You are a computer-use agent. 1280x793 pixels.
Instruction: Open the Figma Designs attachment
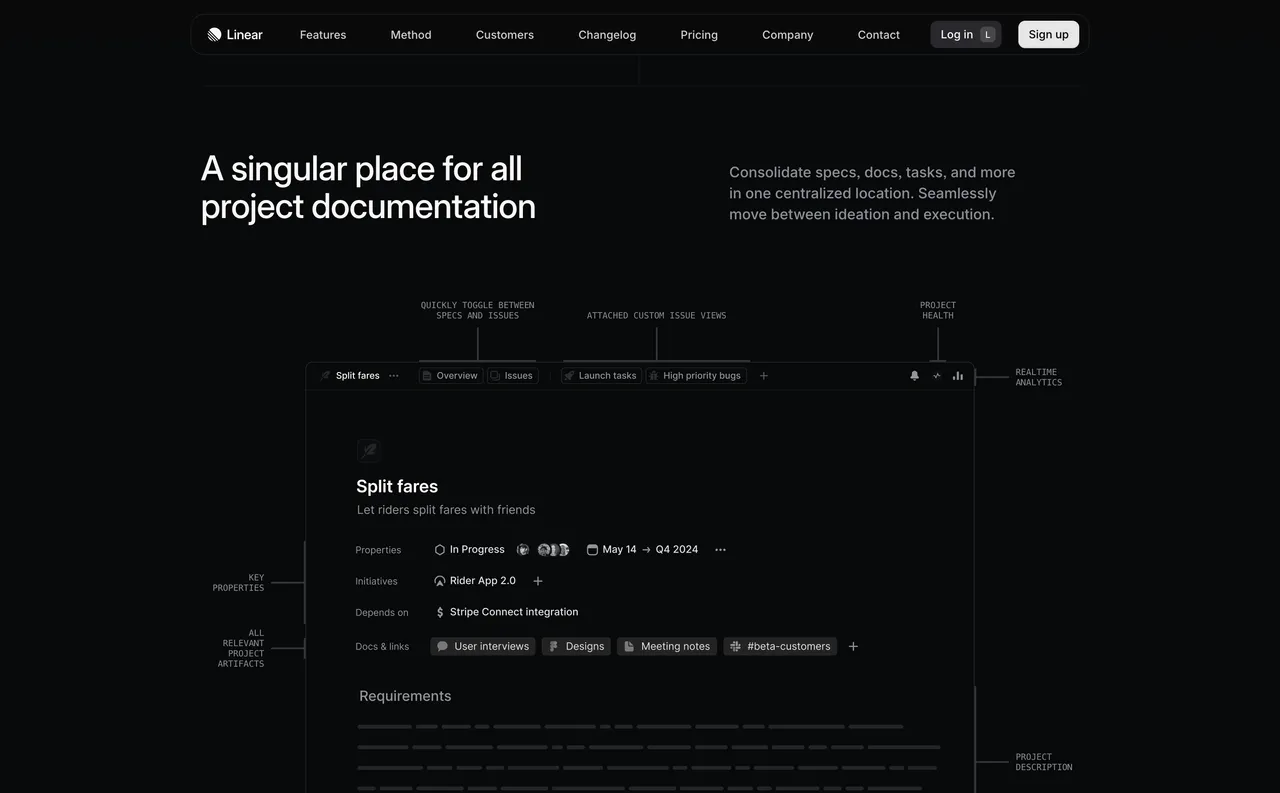click(576, 646)
